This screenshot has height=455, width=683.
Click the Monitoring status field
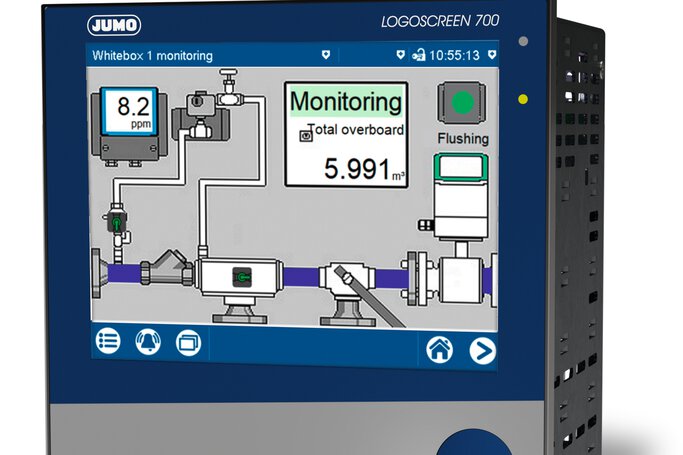pyautogui.click(x=346, y=101)
